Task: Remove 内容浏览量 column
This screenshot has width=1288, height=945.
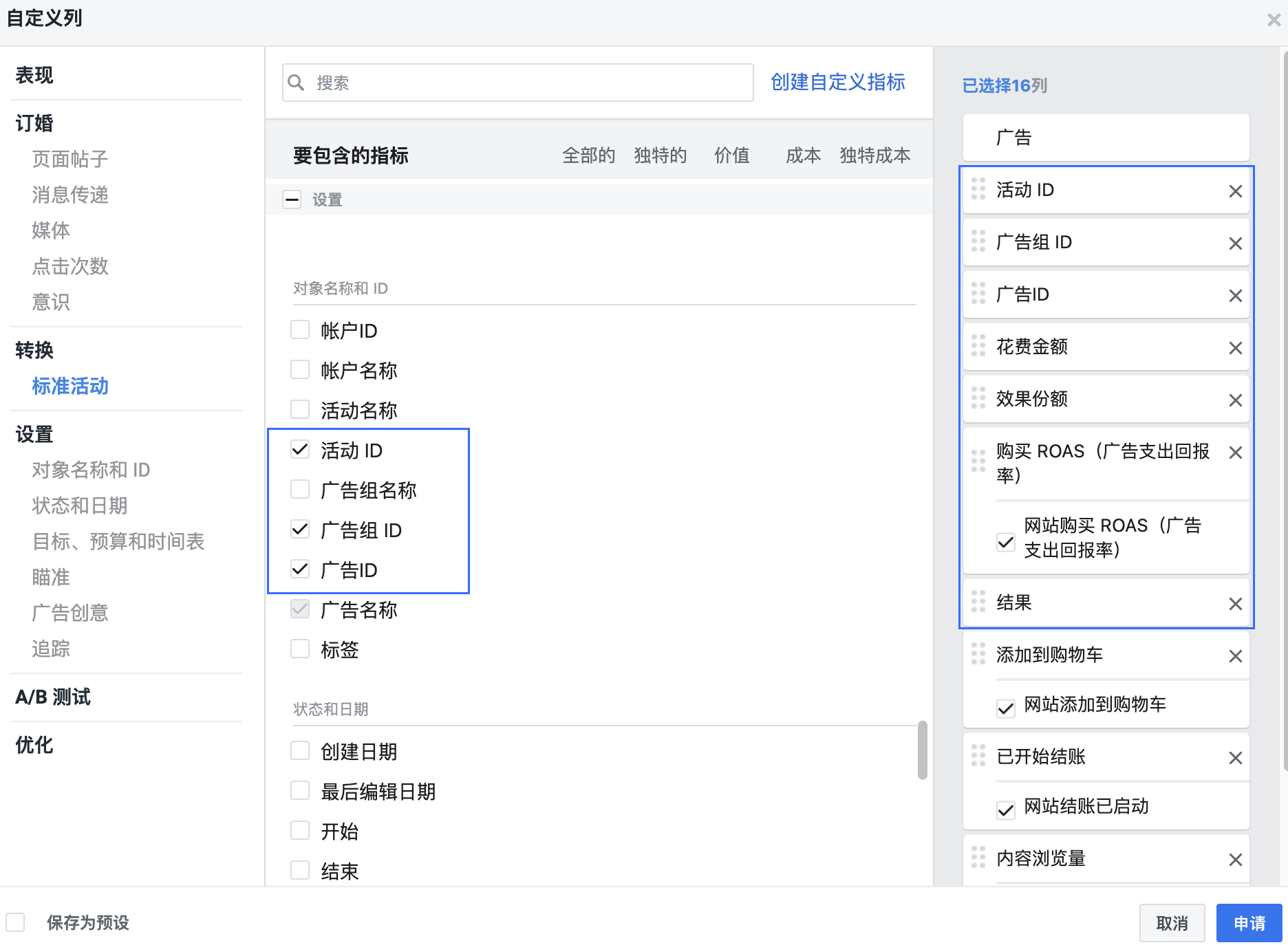Action: (1235, 860)
